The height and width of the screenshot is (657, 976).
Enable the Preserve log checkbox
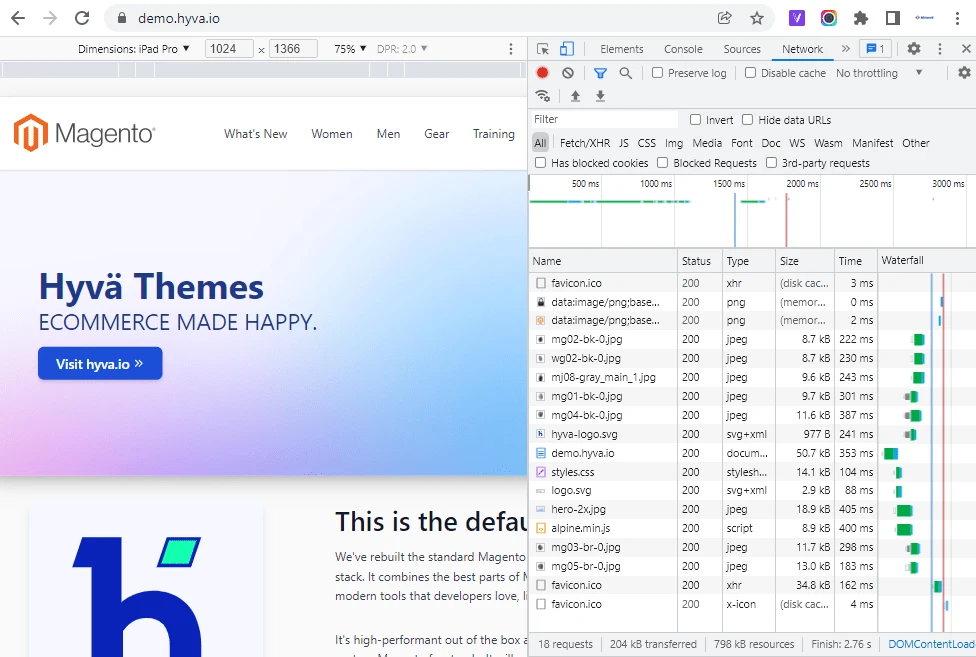tap(658, 73)
